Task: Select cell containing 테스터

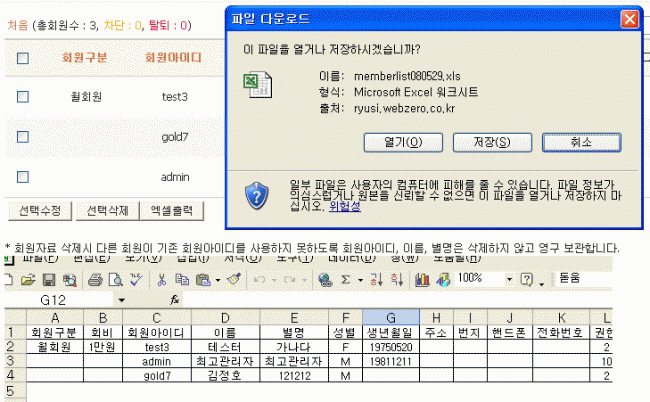Action: [225, 347]
